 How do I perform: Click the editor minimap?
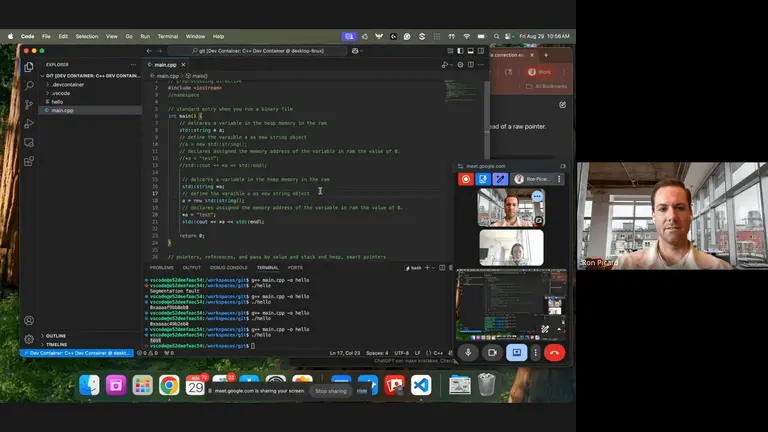coord(462,91)
